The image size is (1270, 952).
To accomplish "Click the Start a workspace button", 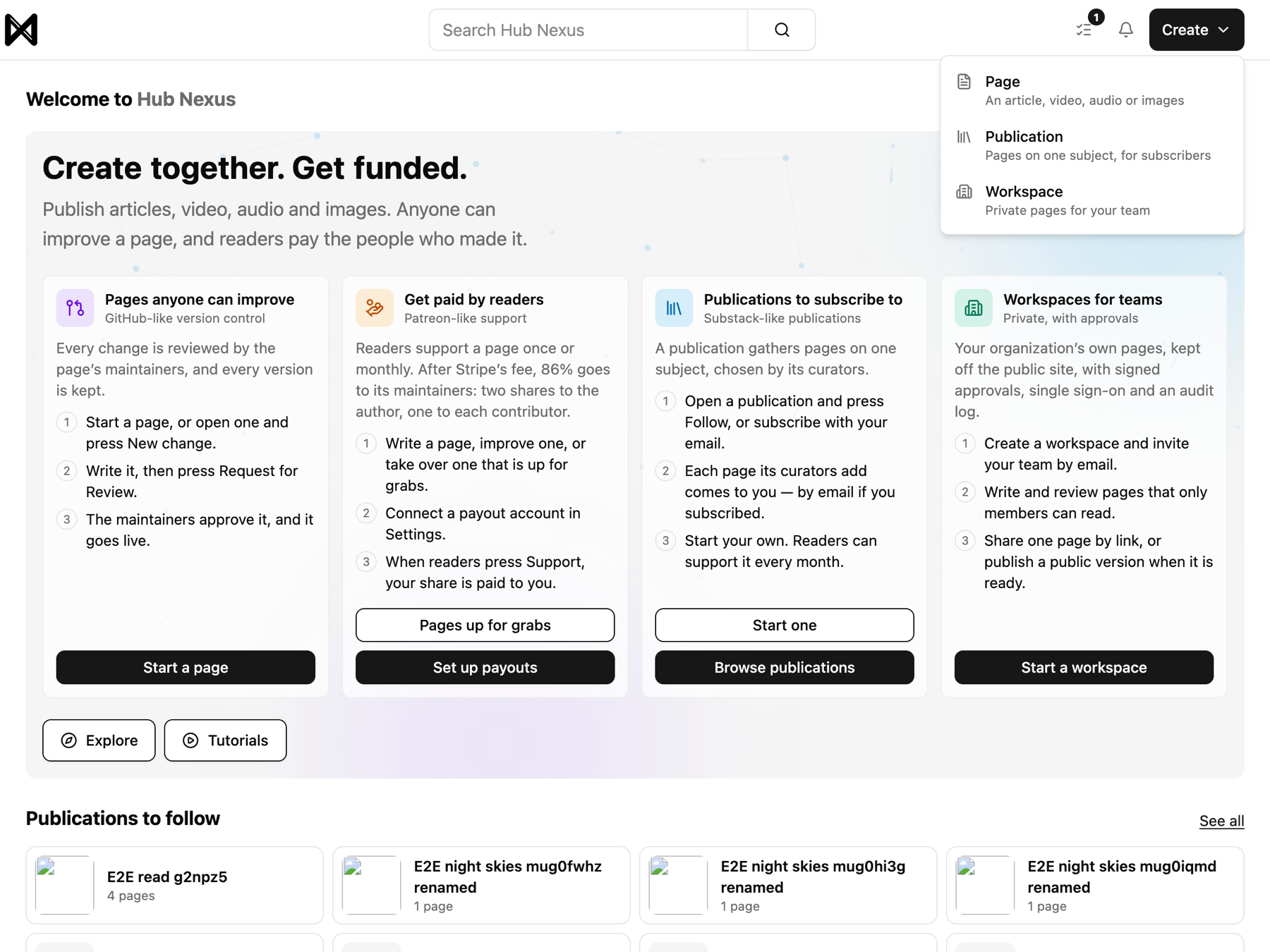I will click(x=1084, y=667).
